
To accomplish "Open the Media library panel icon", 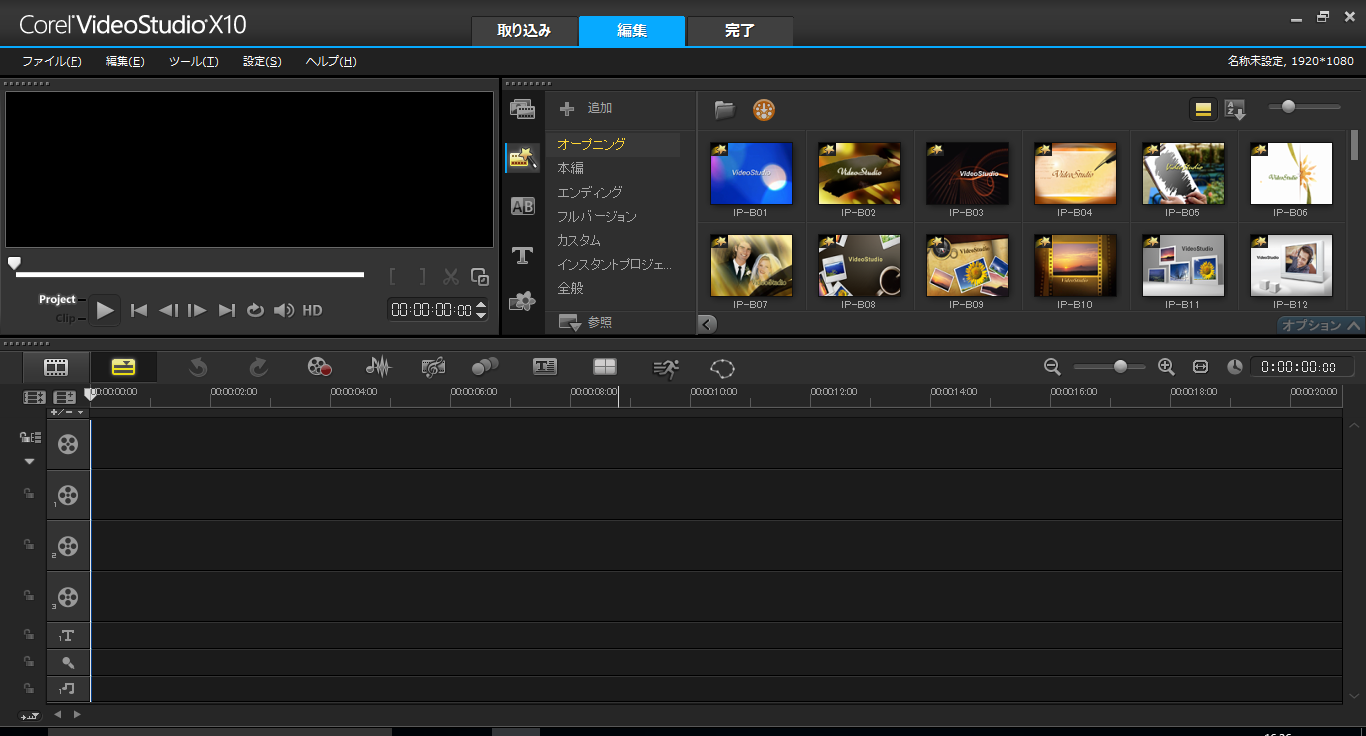I will 522,109.
